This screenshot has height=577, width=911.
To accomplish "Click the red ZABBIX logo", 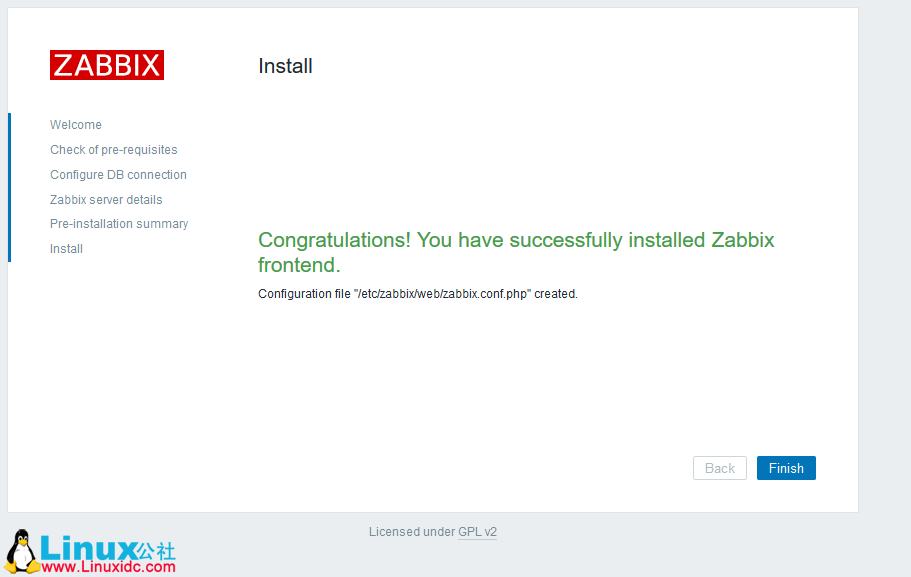I will (x=106, y=64).
